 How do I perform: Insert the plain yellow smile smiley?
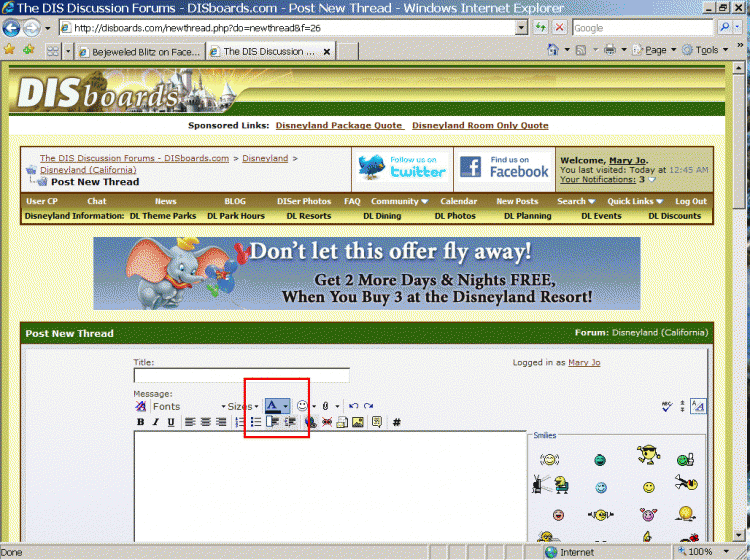pos(649,487)
